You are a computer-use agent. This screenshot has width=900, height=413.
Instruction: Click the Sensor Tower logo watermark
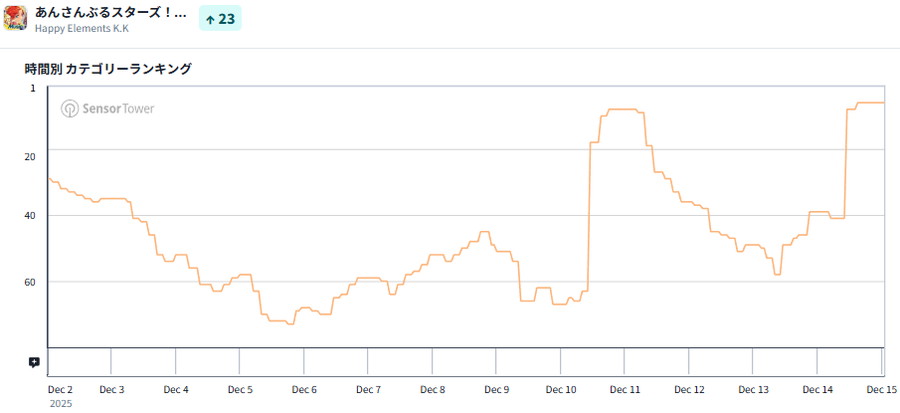click(x=108, y=109)
